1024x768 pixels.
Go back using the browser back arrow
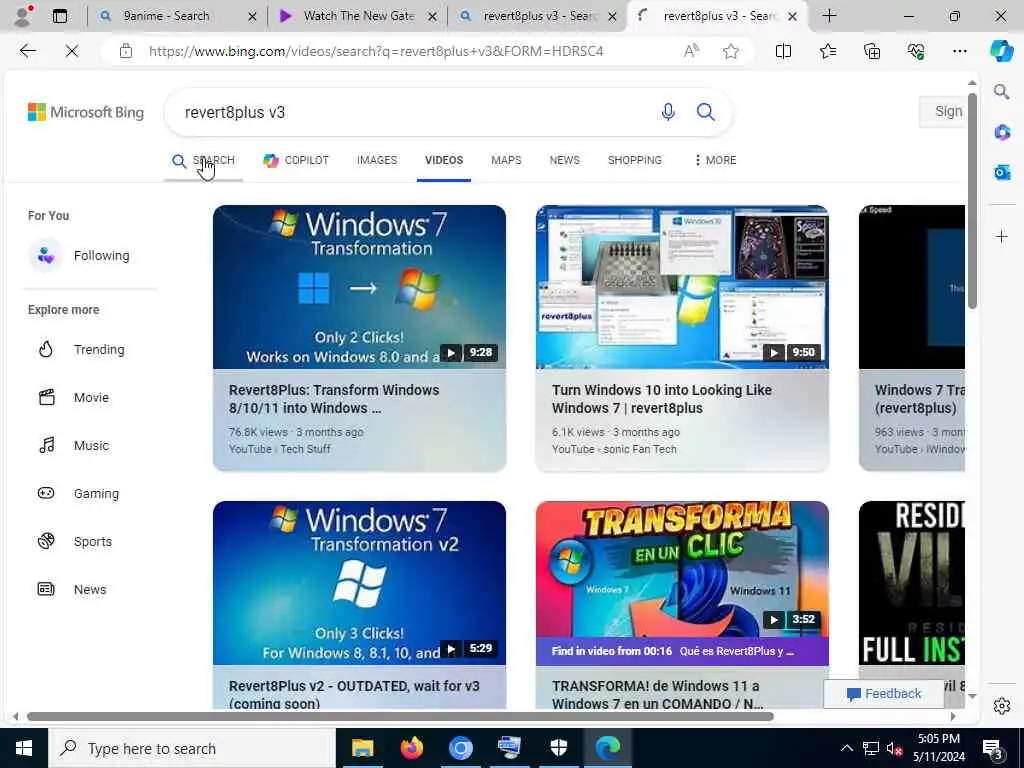click(x=27, y=51)
